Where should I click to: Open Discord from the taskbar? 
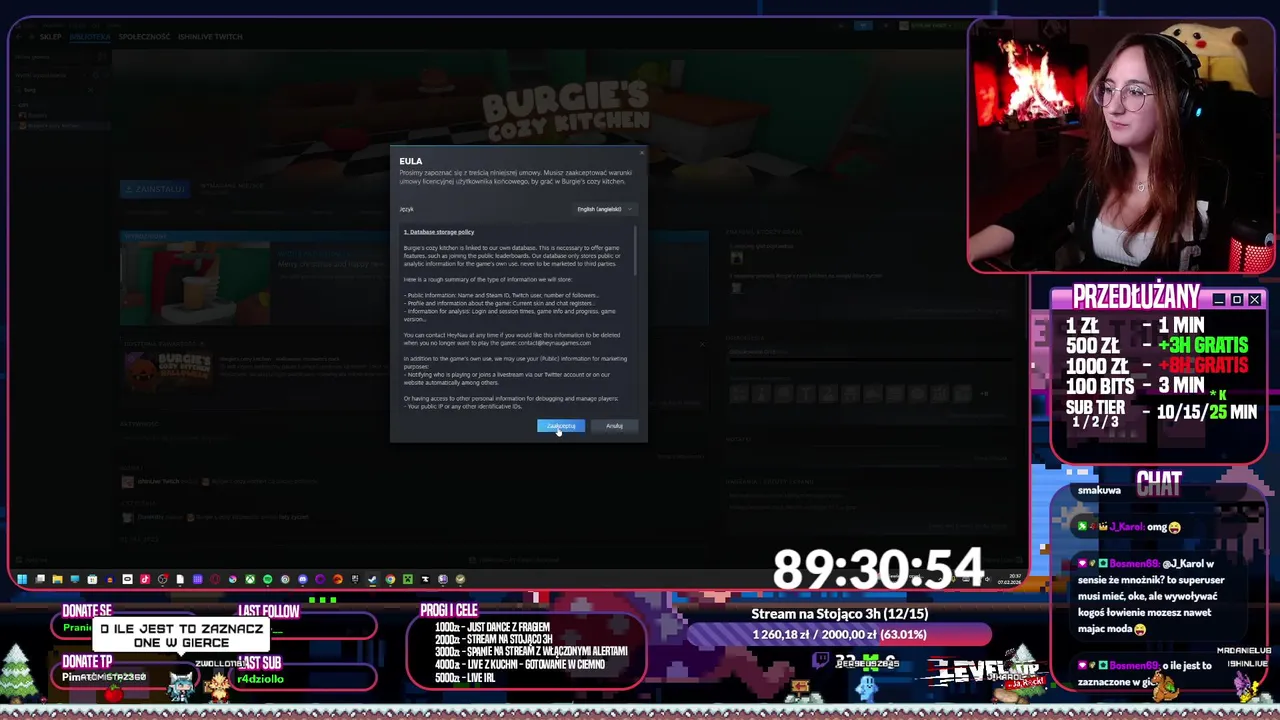click(303, 579)
